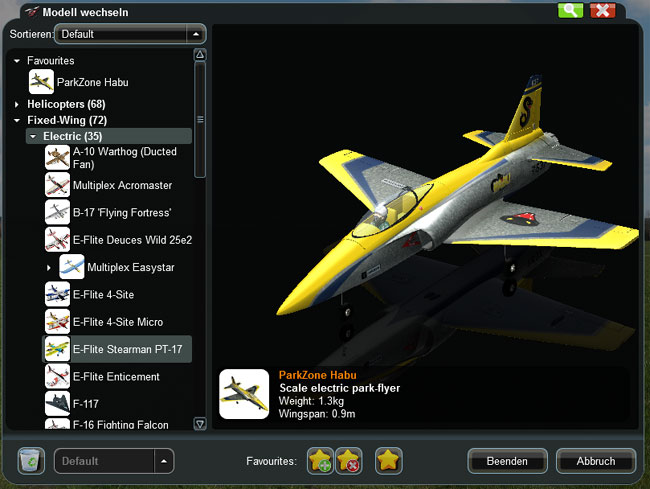Click the E-Flite 4-Site thumbnail icon

pyautogui.click(x=57, y=294)
